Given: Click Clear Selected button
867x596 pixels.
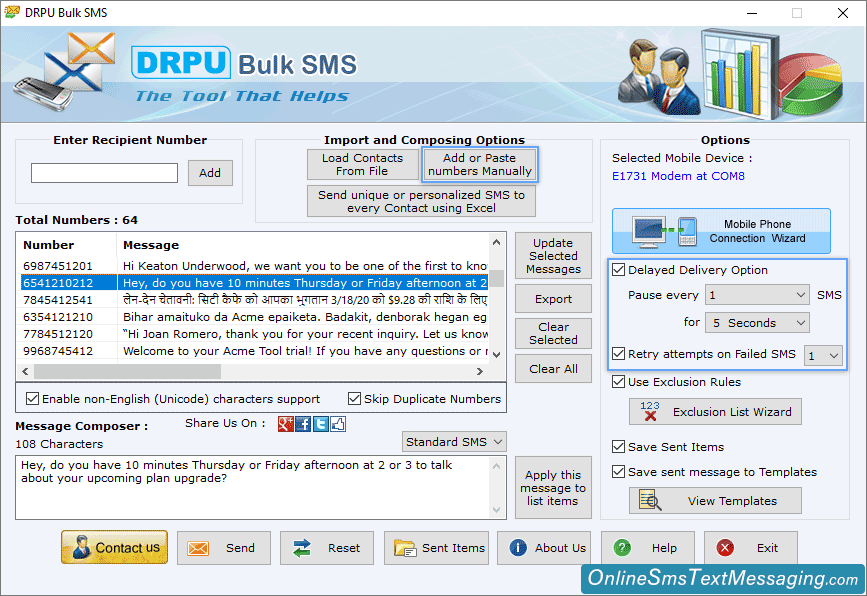Looking at the screenshot, I should tap(553, 333).
